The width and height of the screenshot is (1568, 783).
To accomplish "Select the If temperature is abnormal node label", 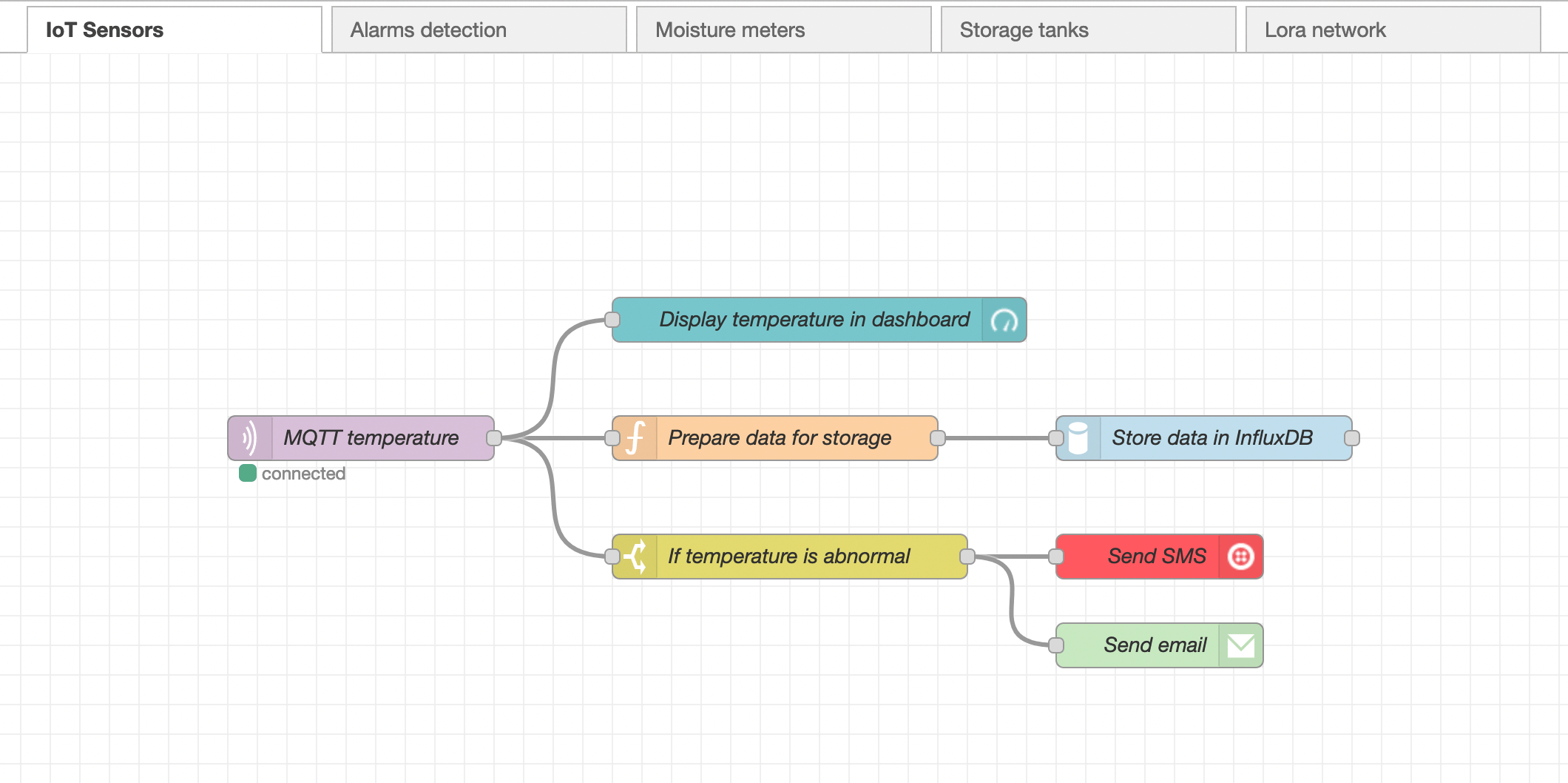I will (788, 557).
